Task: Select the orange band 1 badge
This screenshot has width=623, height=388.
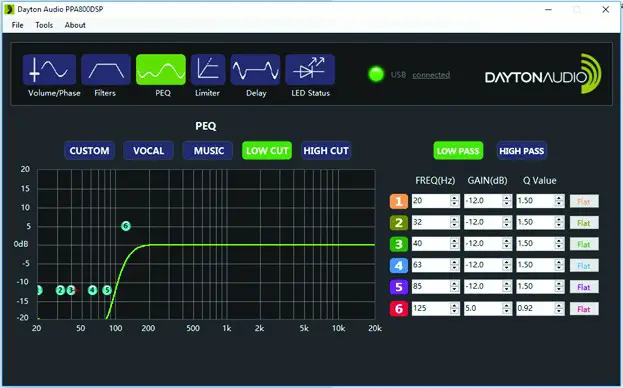Action: pos(399,201)
